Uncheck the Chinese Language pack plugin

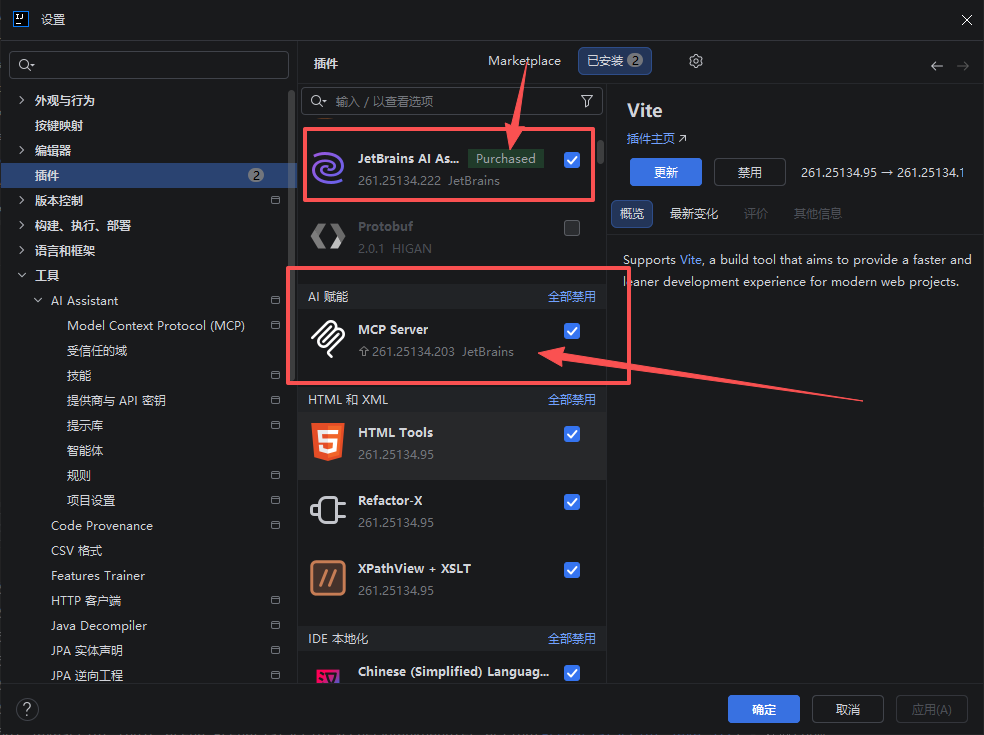[572, 673]
